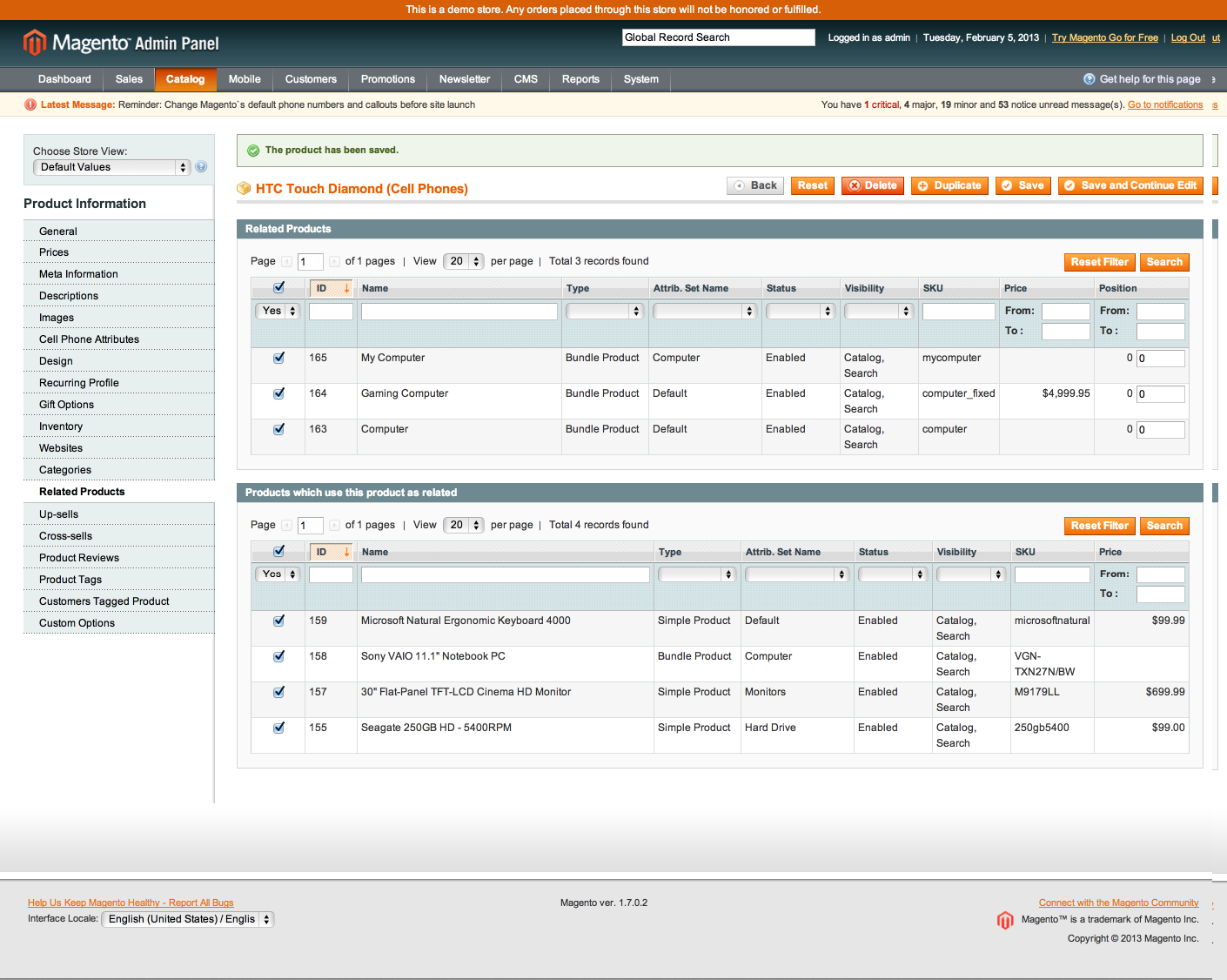Viewport: 1227px width, 980px height.
Task: Open Attrib. Set Name filter in Related Products grid
Action: pyautogui.click(x=705, y=311)
